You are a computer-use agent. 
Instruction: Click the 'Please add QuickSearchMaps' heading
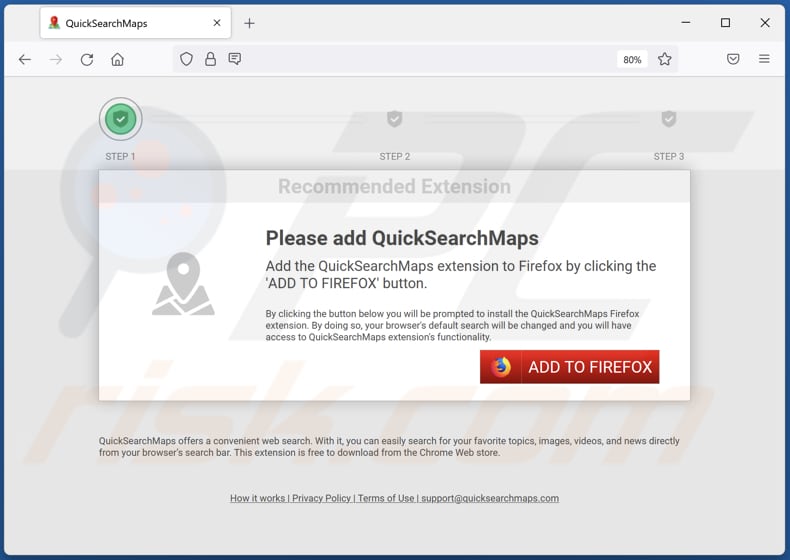[402, 238]
